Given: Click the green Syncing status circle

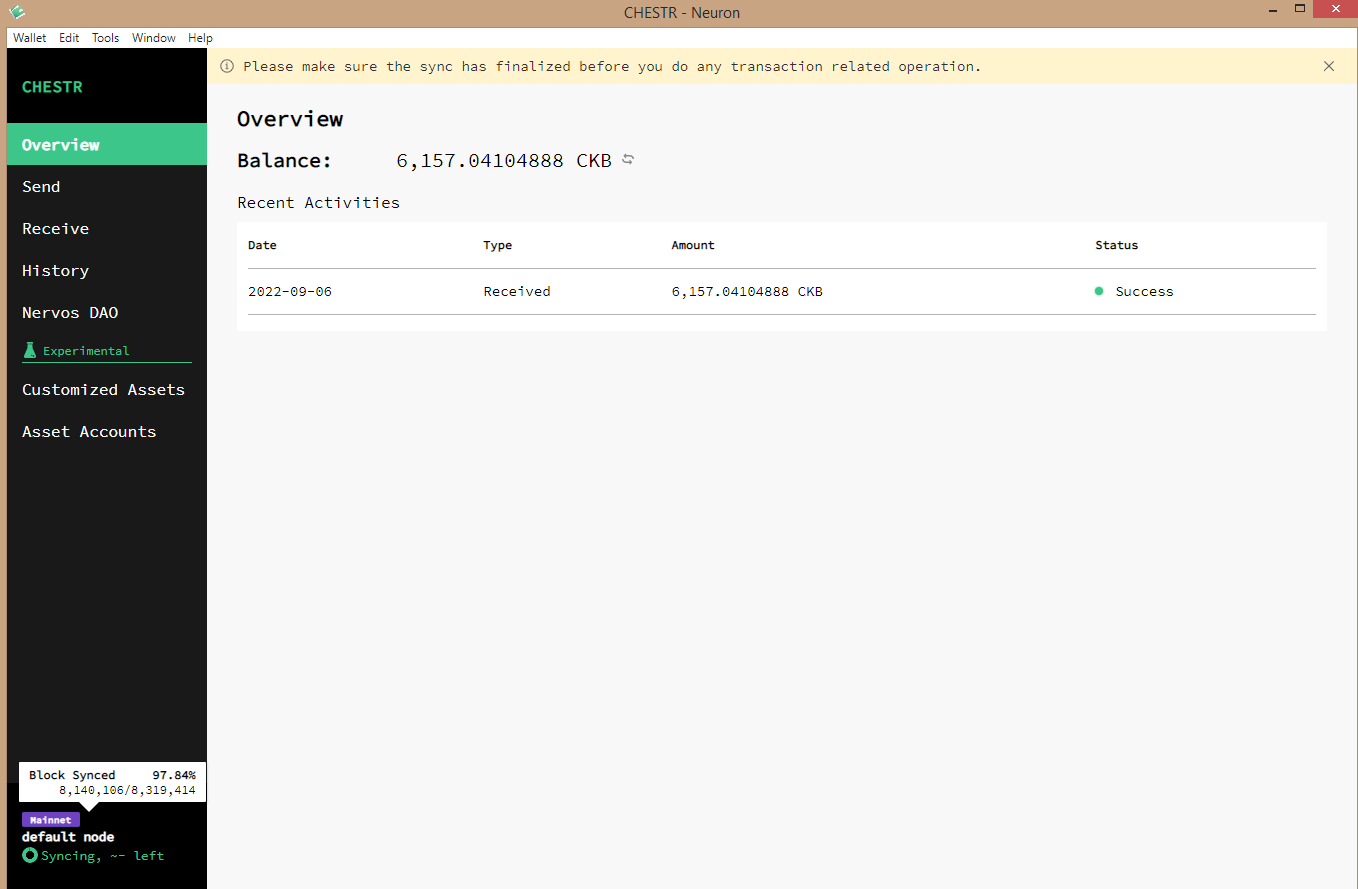Looking at the screenshot, I should click(29, 855).
